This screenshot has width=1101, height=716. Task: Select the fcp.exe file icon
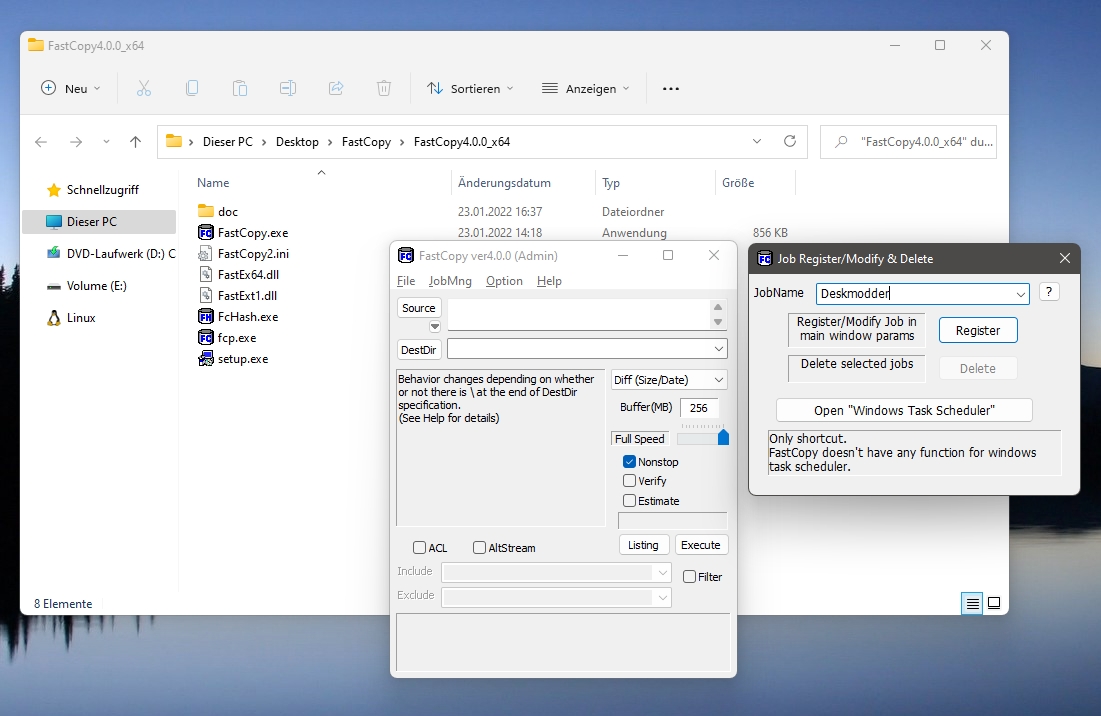pyautogui.click(x=206, y=338)
